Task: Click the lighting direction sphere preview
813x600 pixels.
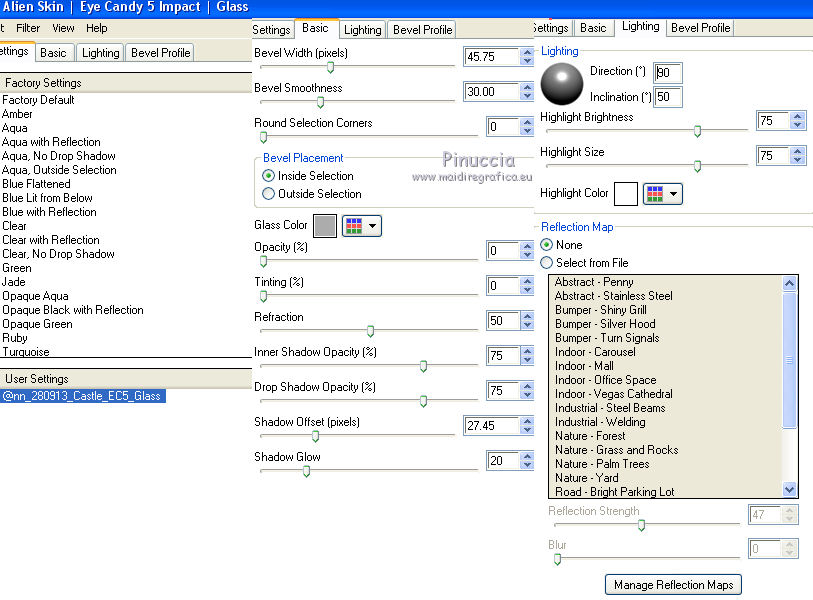Action: pos(562,83)
